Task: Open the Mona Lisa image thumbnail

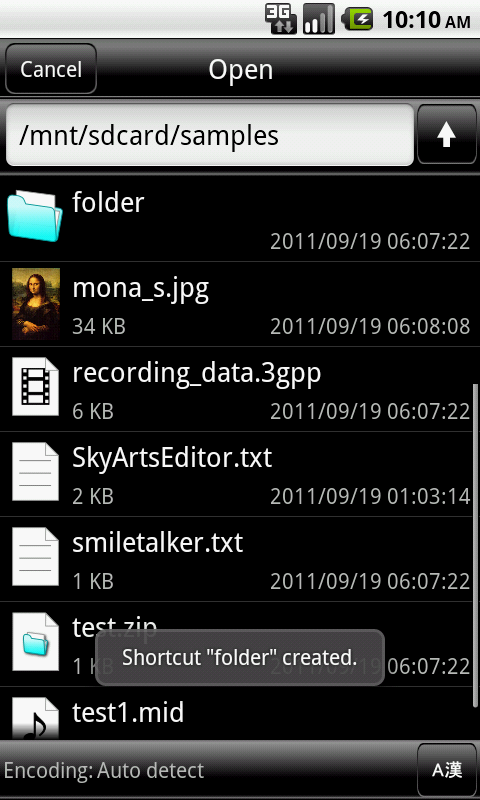Action: (x=36, y=304)
